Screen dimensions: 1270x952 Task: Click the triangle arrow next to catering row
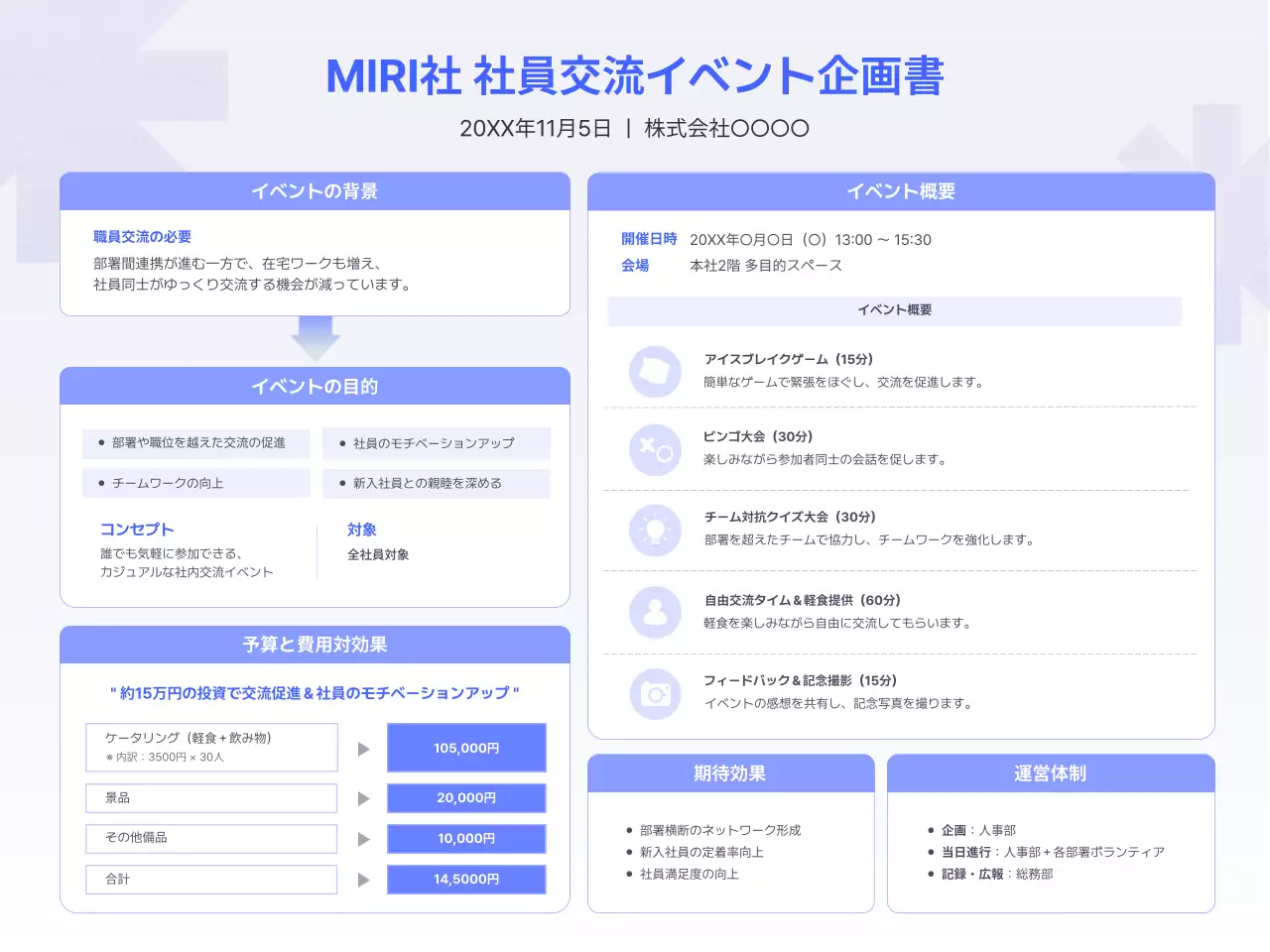(363, 748)
